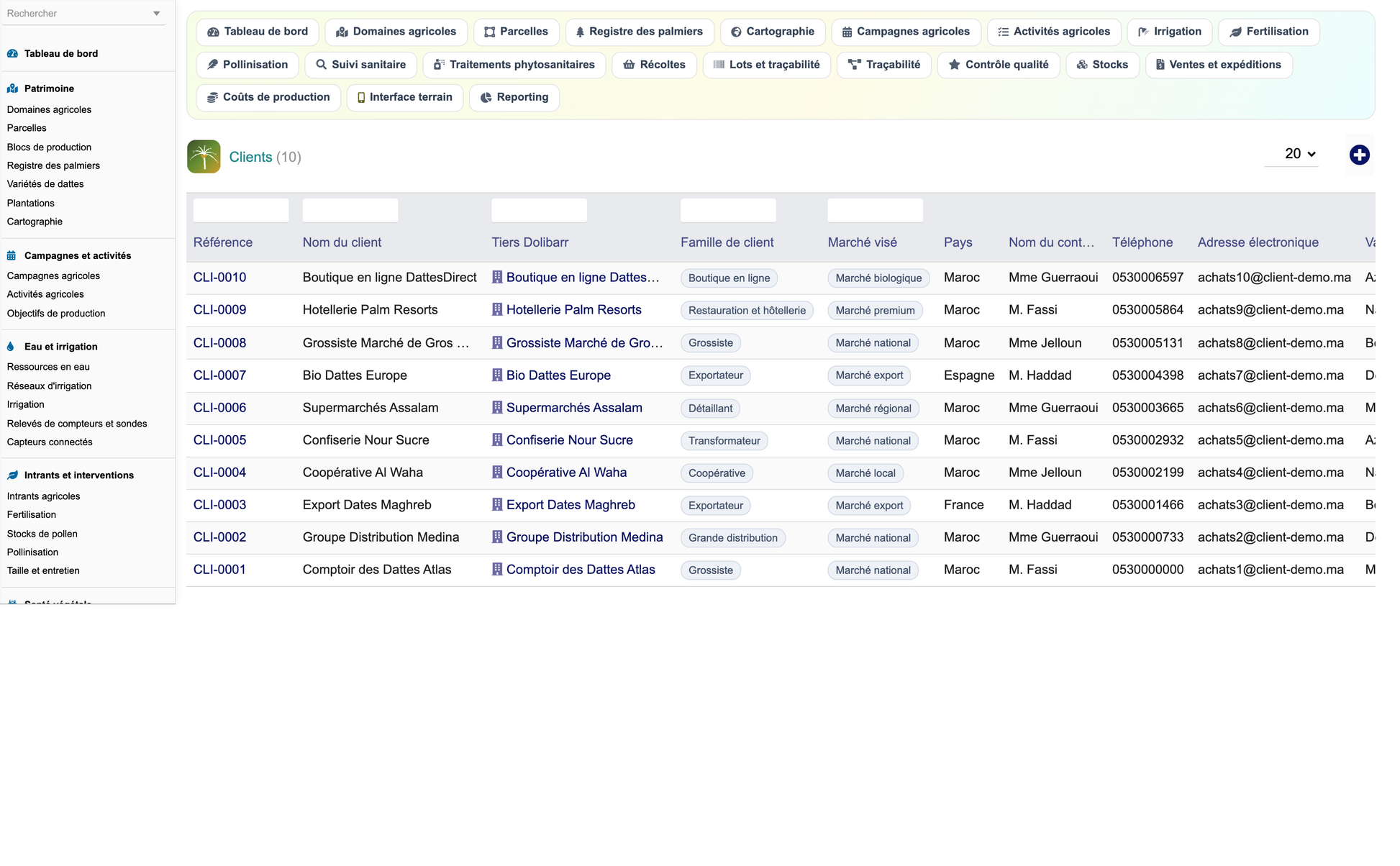1400x866 pixels.
Task: Sort by the Pays column header
Action: pyautogui.click(x=958, y=242)
